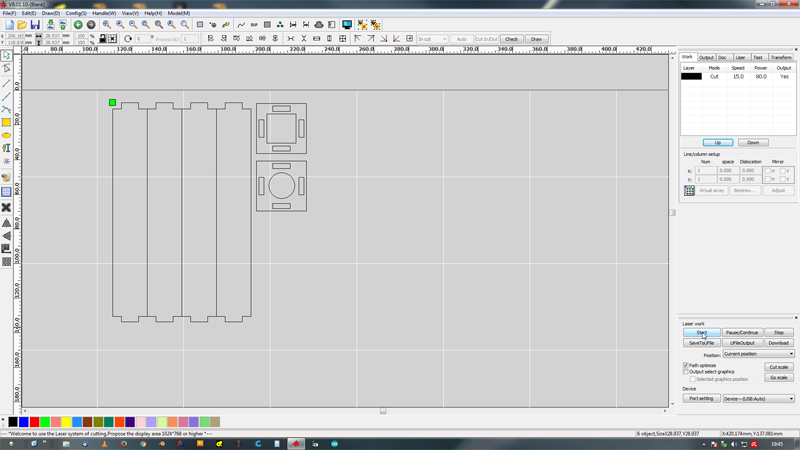The height and width of the screenshot is (450, 800).
Task: Click the Stop button
Action: pyautogui.click(x=779, y=333)
